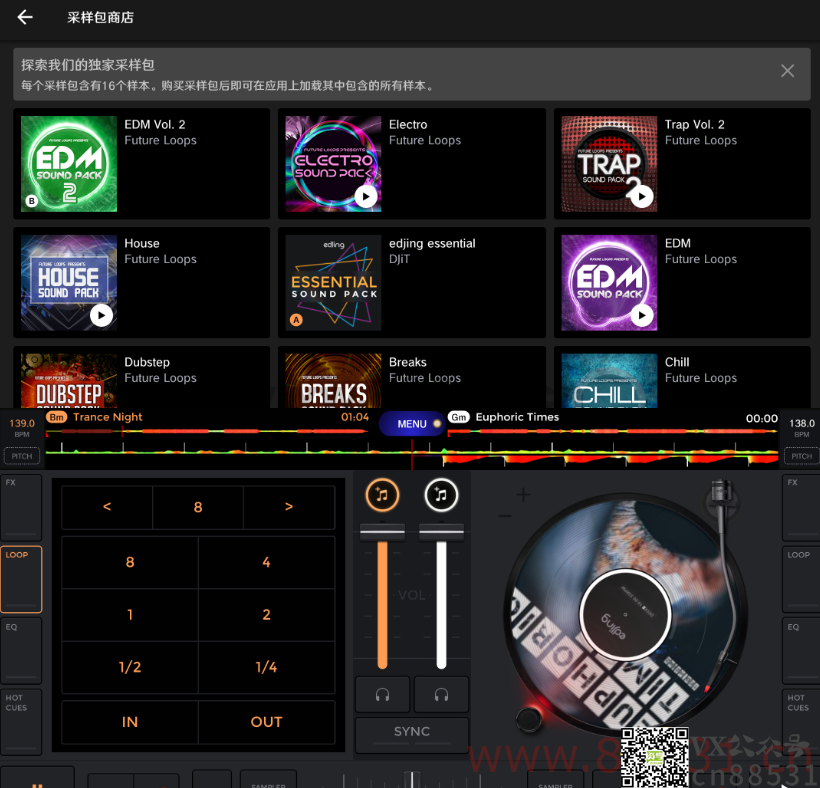Open the Breaks pack cover
The width and height of the screenshot is (820, 788).
tap(333, 381)
